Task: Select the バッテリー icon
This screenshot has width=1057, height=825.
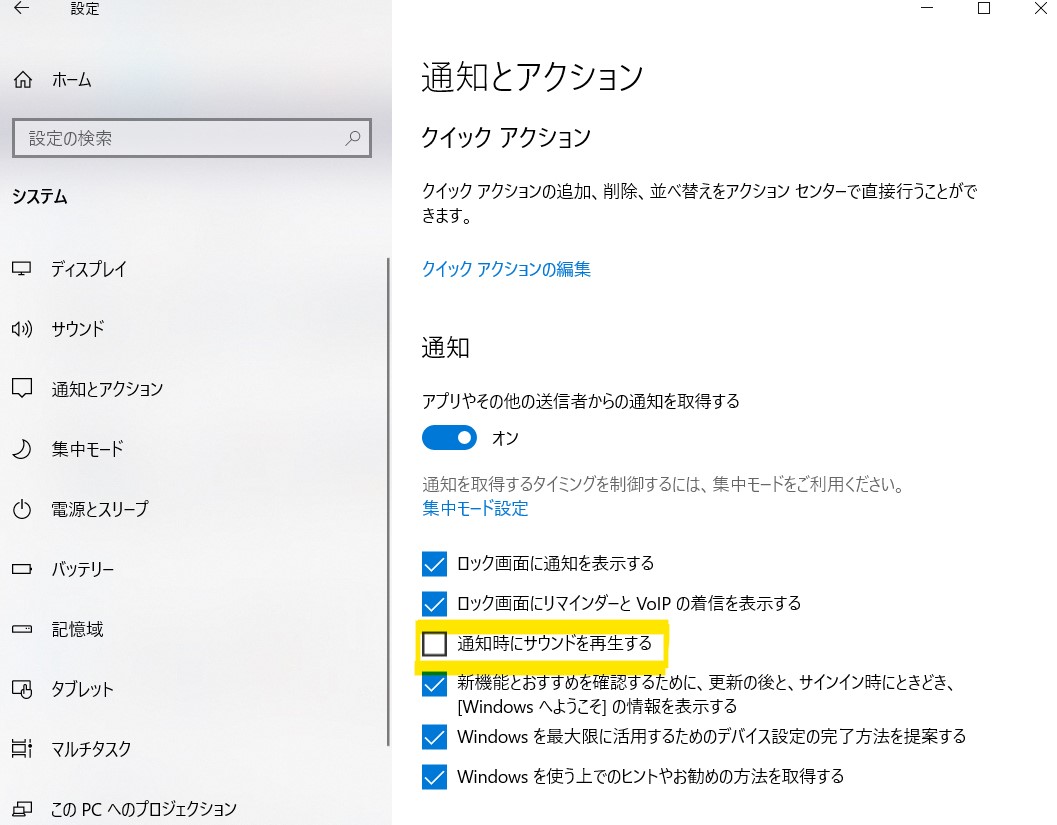Action: coord(21,568)
